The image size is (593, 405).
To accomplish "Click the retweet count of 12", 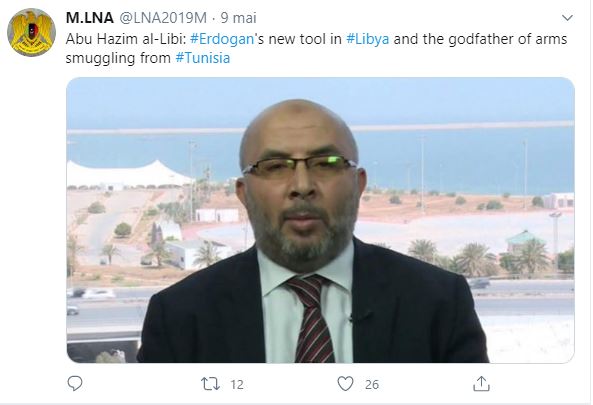I will coord(237,385).
